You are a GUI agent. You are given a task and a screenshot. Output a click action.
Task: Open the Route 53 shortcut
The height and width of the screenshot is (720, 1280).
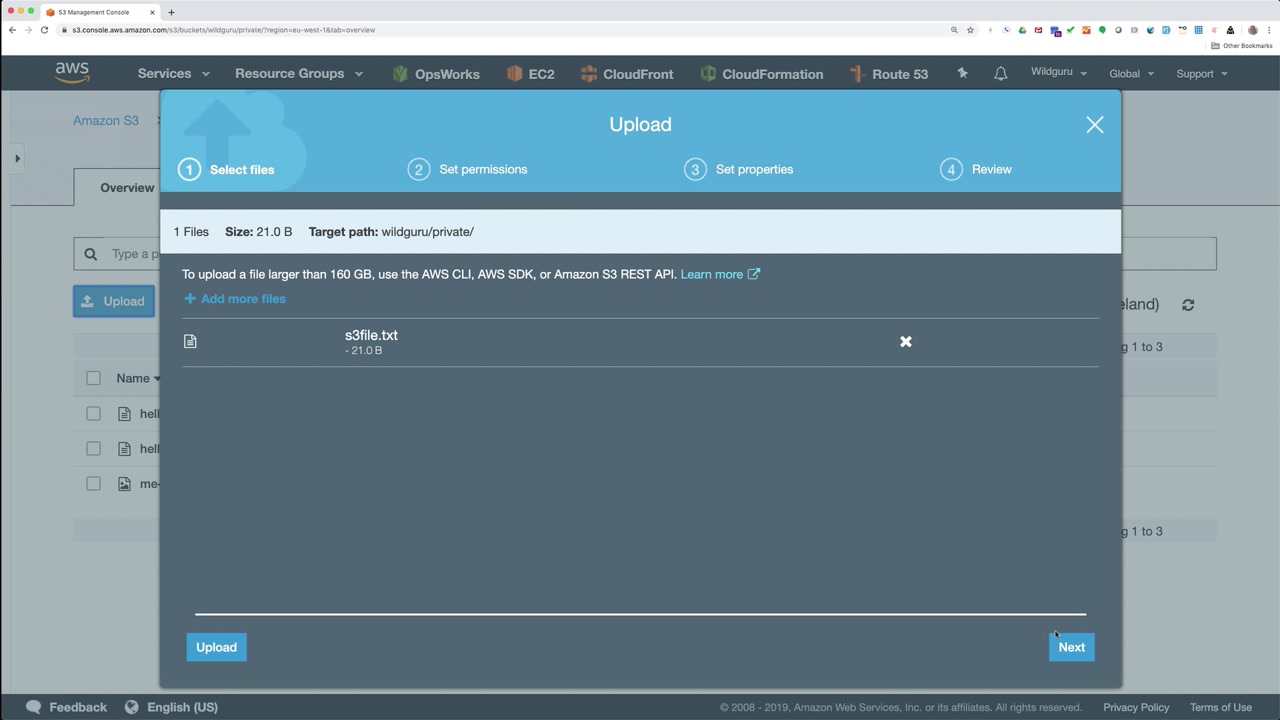889,74
